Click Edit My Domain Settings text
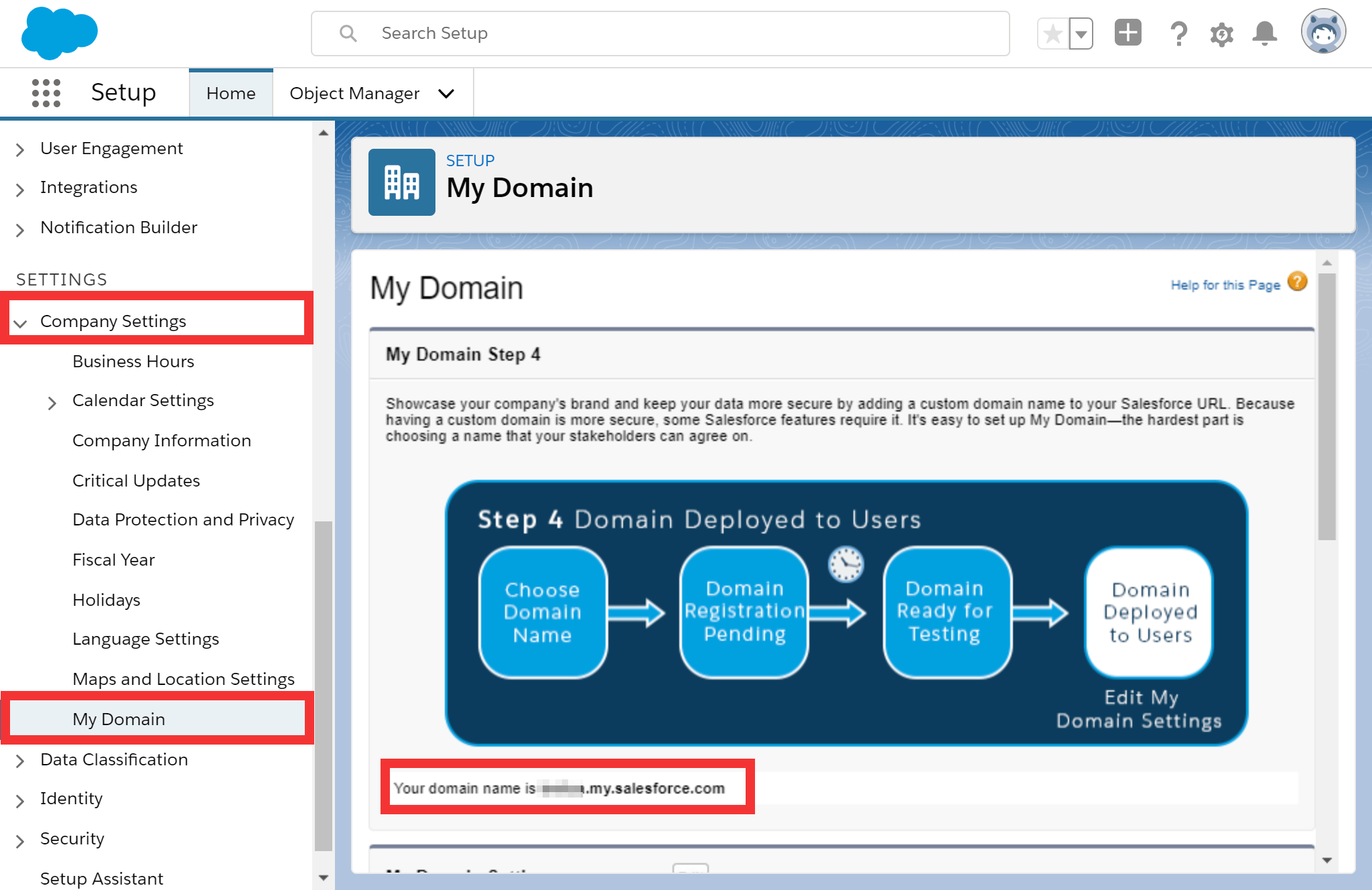 tap(1140, 709)
